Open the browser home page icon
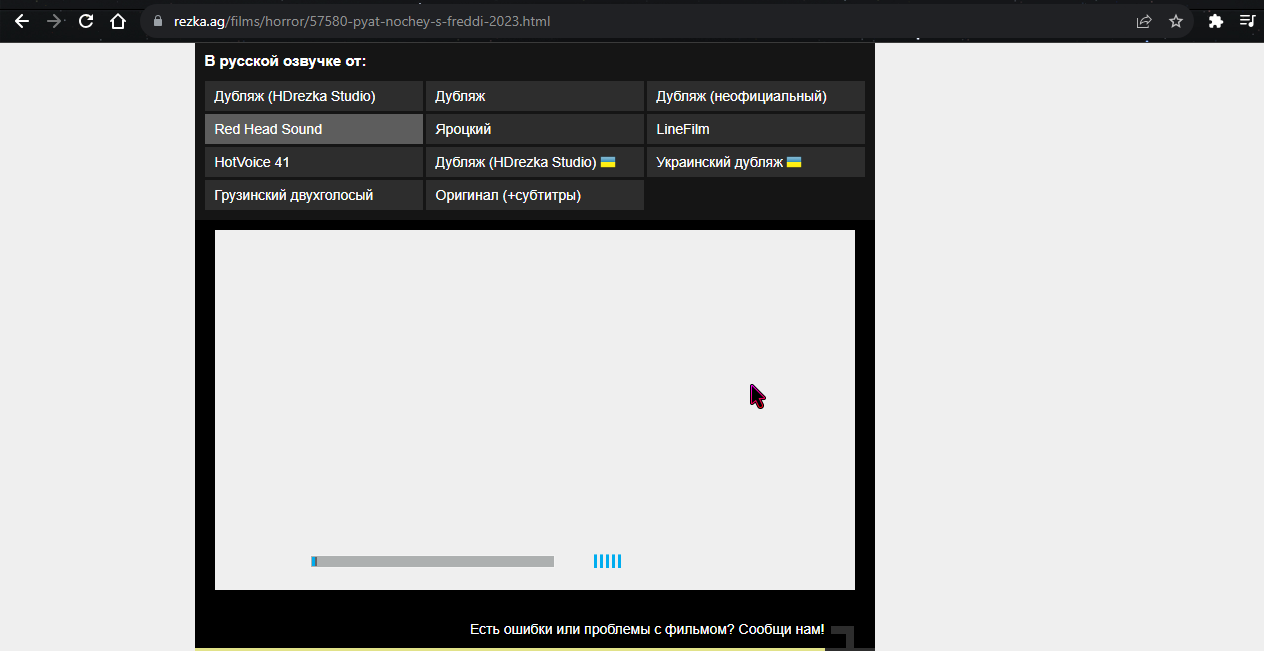Image resolution: width=1264 pixels, height=651 pixels. pos(117,21)
